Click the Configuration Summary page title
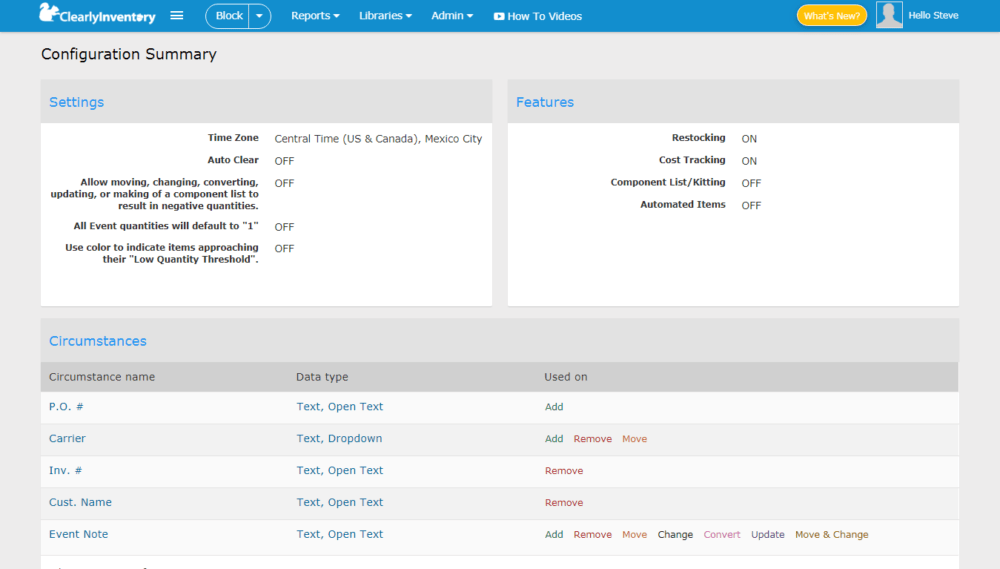Image resolution: width=1000 pixels, height=569 pixels. (129, 54)
